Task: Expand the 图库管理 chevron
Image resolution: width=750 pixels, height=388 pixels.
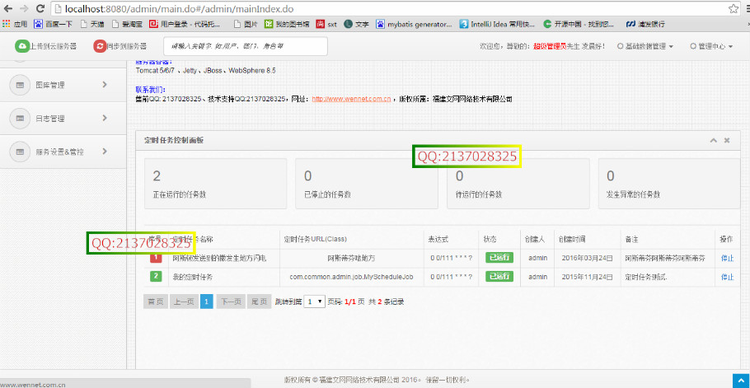Action: [105, 85]
